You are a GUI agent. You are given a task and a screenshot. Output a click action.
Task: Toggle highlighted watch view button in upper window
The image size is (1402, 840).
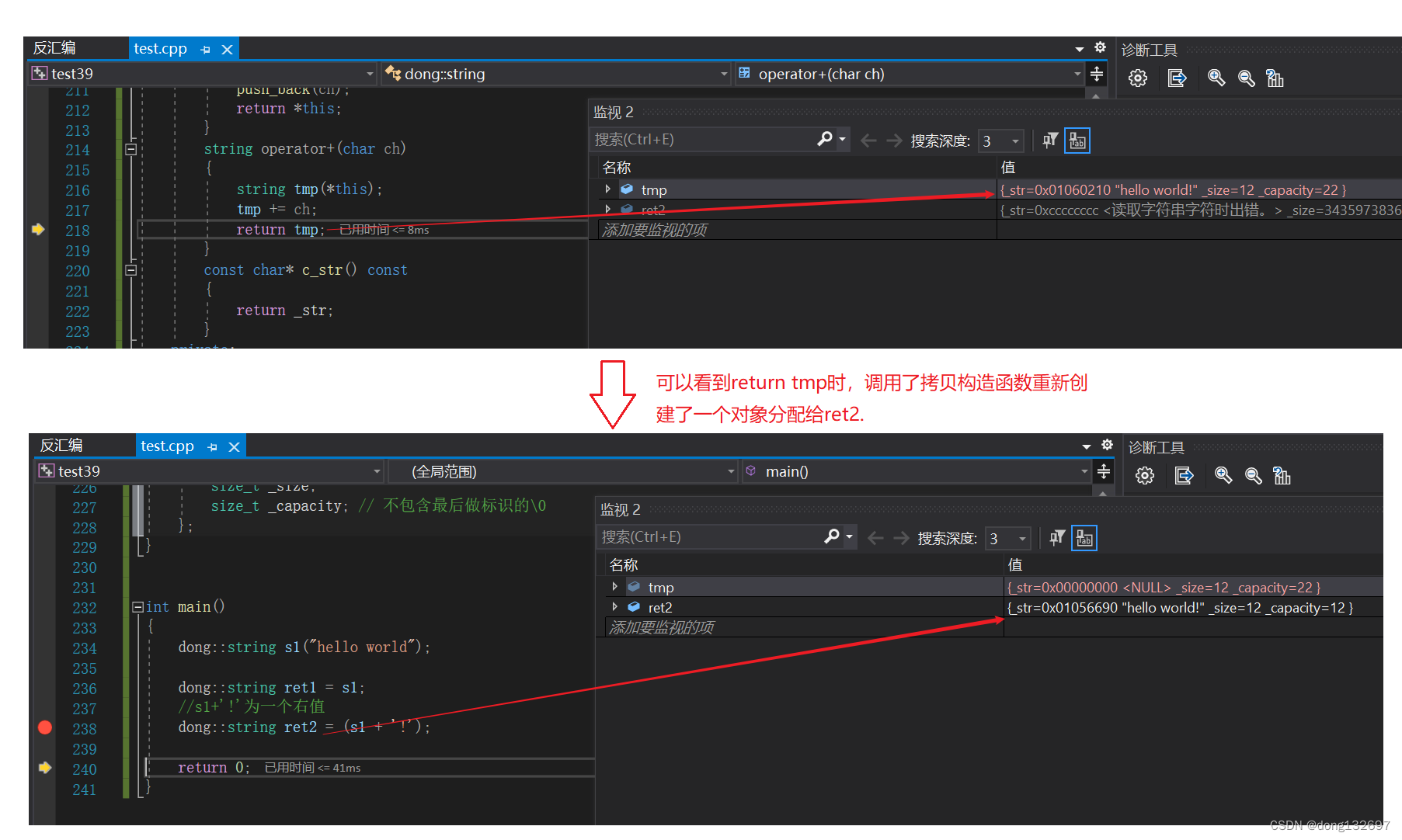pyautogui.click(x=1077, y=141)
